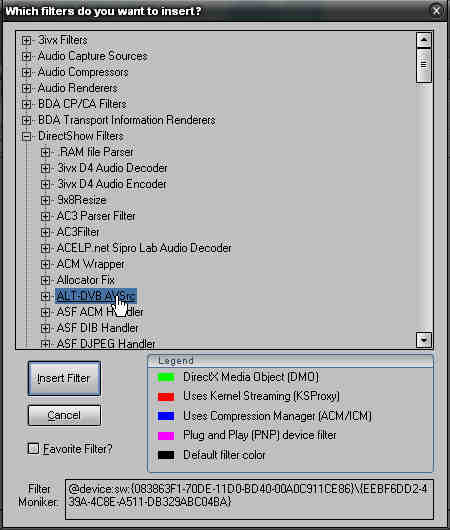Click the magenta PNP legend swatch
This screenshot has height=530, width=450.
pos(166,436)
